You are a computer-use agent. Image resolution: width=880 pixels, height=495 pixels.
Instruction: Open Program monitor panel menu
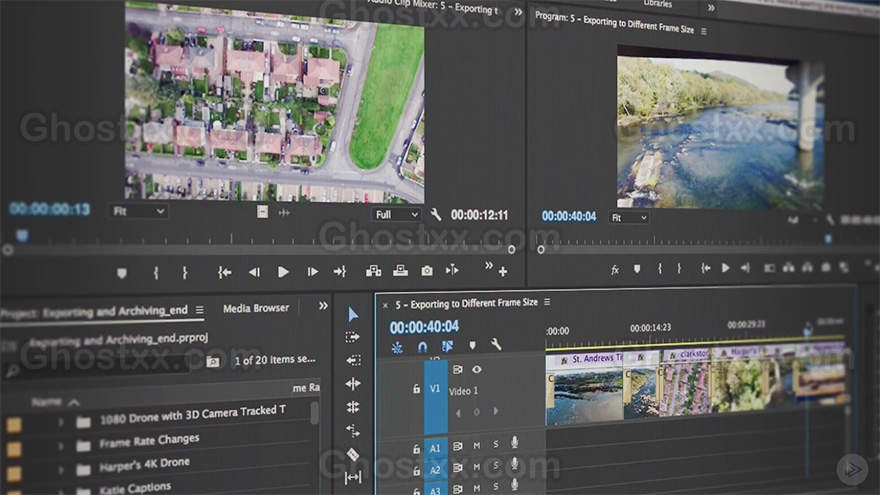(x=704, y=31)
